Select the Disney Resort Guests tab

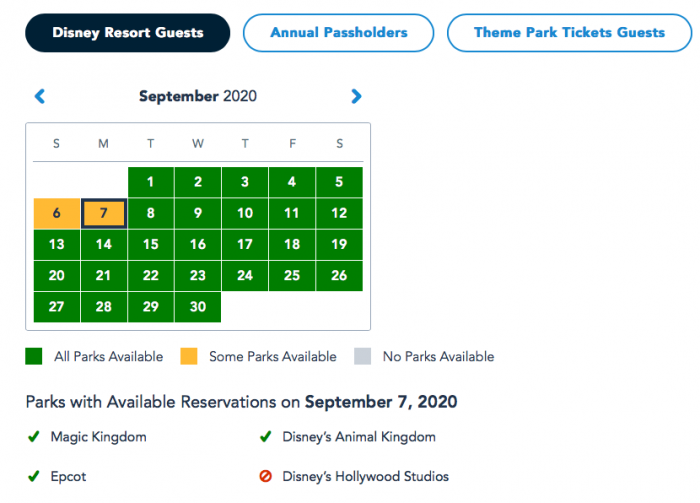click(x=127, y=33)
